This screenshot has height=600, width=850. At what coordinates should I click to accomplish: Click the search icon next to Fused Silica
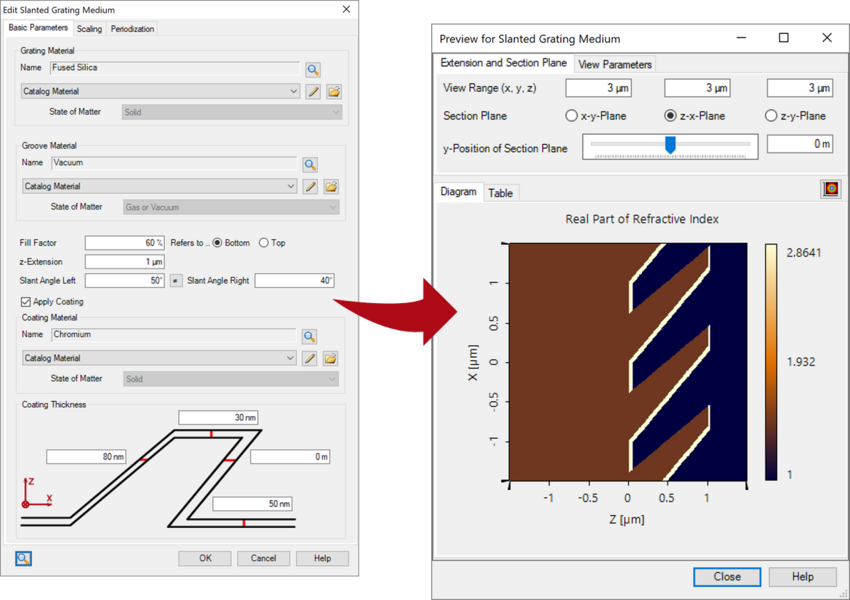point(313,70)
